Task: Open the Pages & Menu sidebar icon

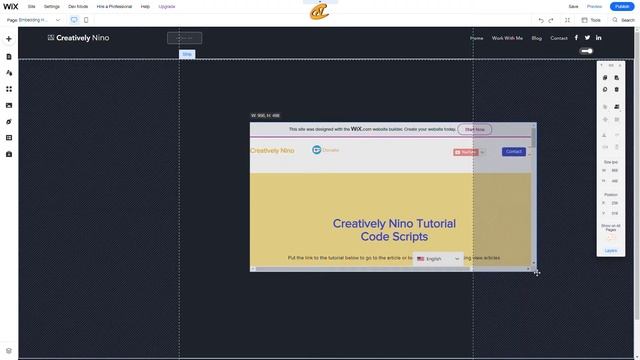Action: (9, 57)
